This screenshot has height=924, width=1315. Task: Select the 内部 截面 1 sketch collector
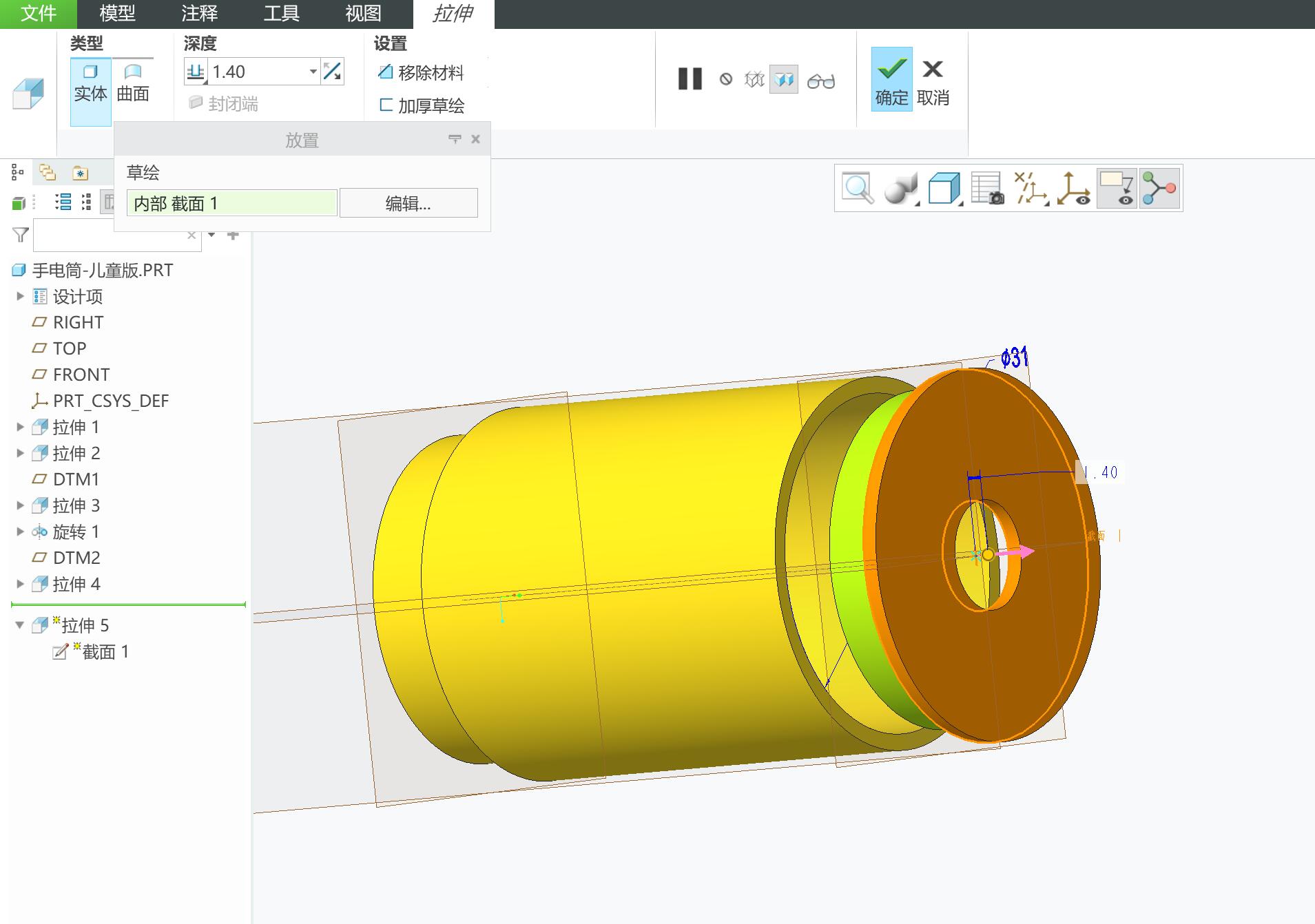(232, 203)
